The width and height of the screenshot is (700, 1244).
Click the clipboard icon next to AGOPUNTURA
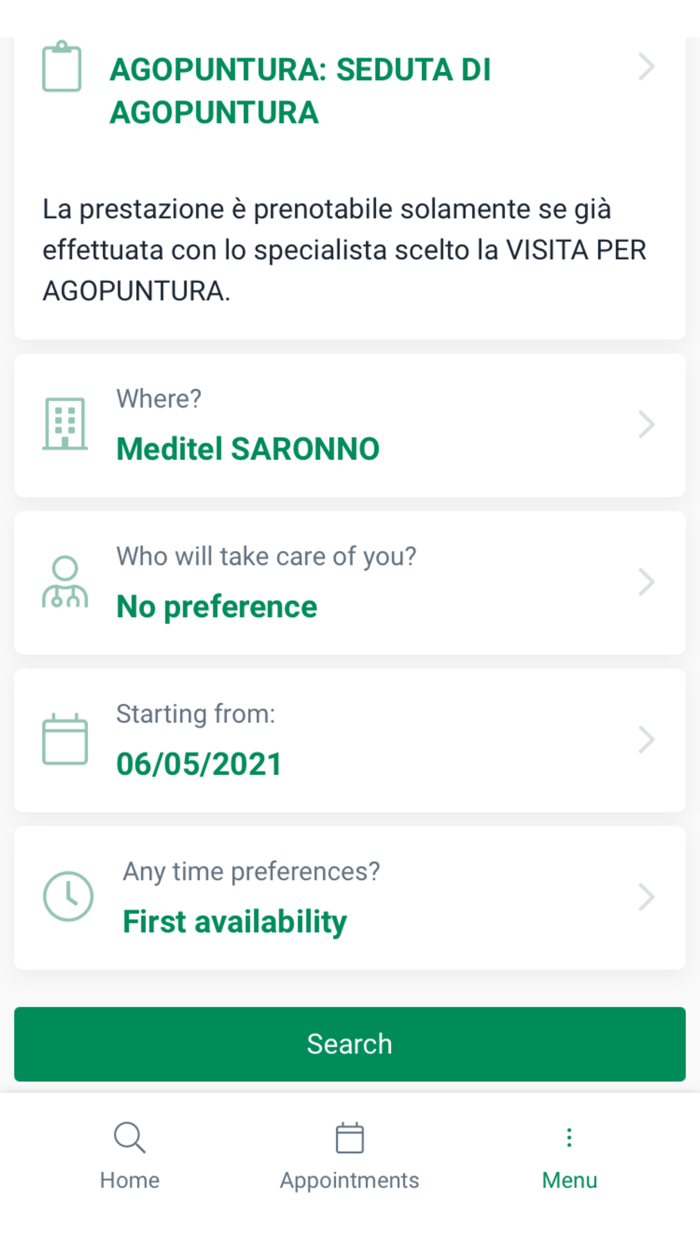[62, 66]
